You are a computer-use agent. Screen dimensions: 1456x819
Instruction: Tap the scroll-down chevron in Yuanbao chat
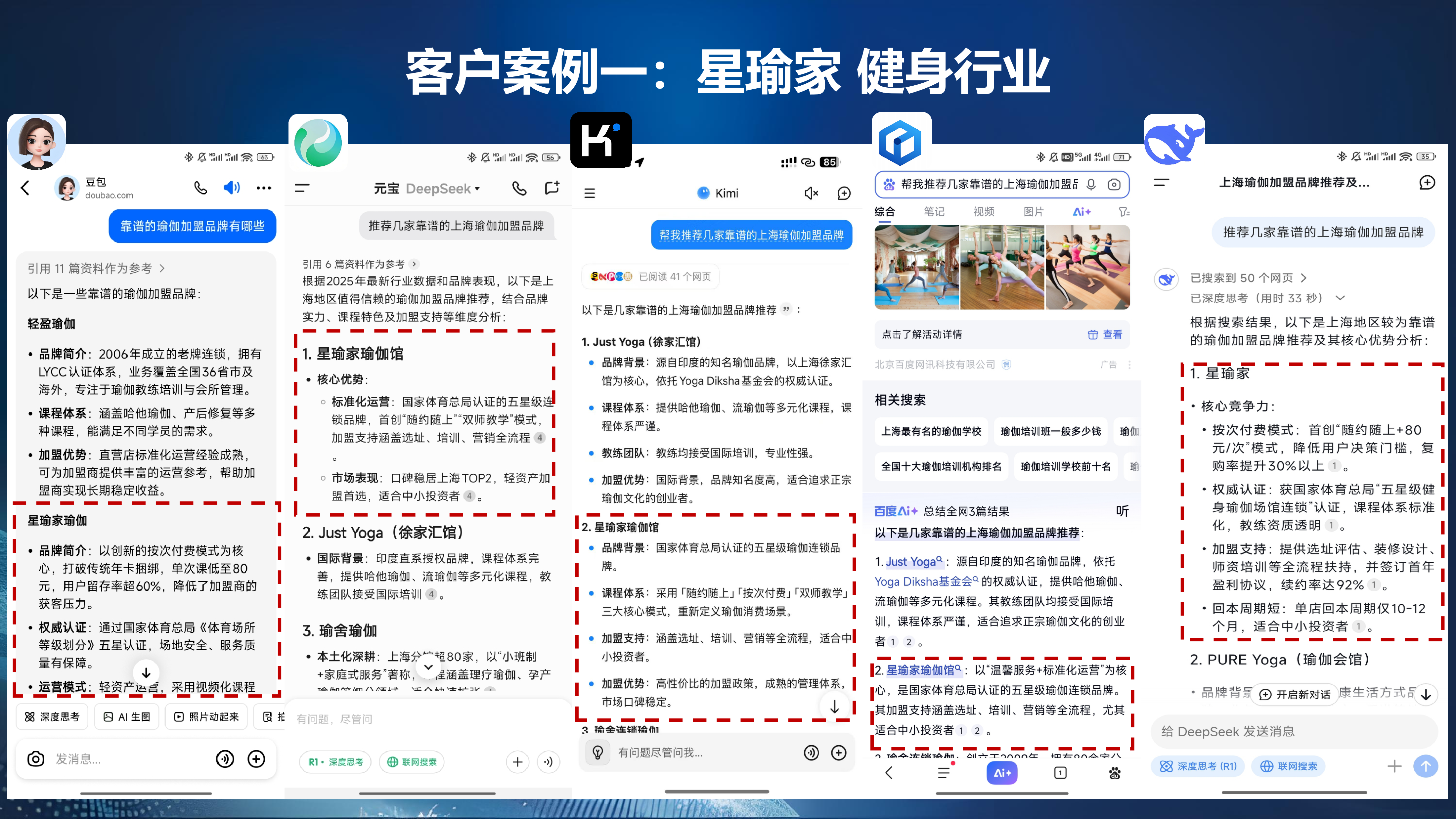428,668
